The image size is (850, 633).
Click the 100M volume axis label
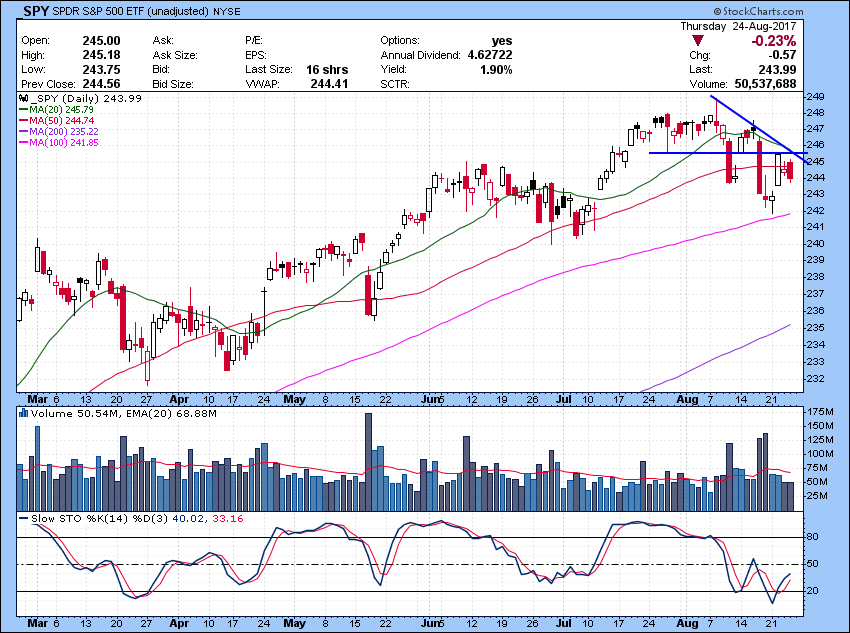(x=820, y=454)
